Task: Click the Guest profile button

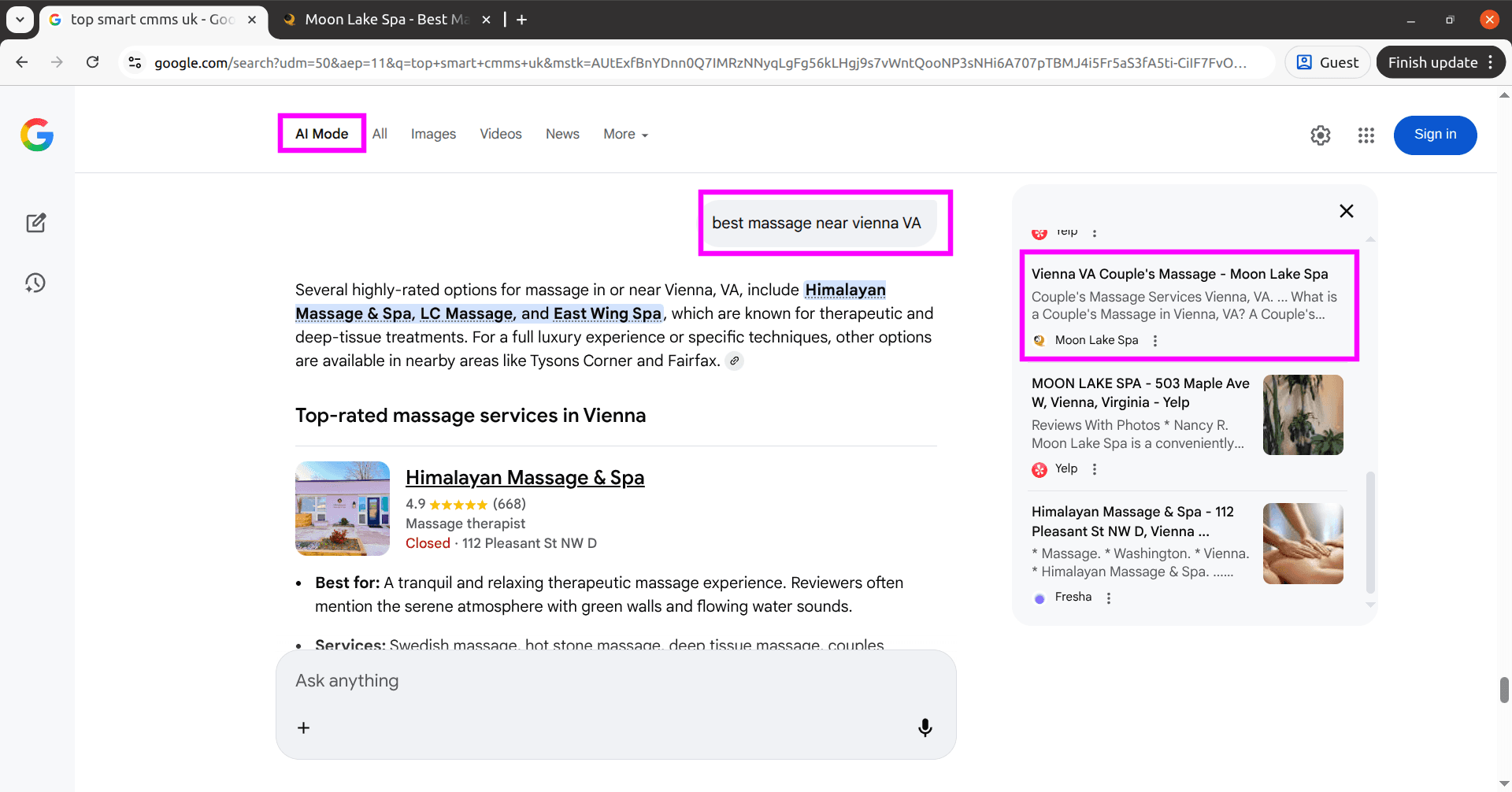Action: coord(1327,61)
